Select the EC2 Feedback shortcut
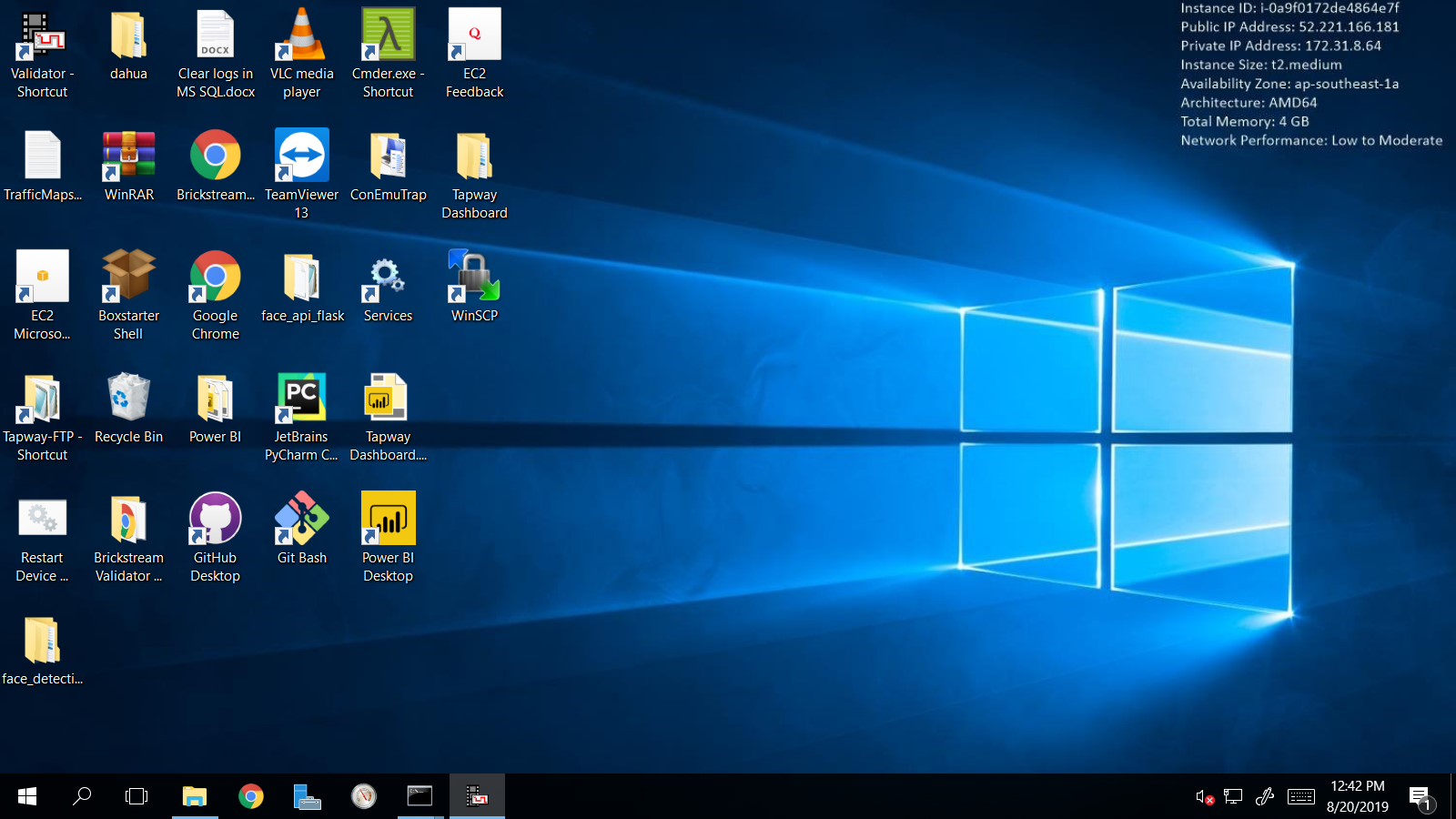 475,55
